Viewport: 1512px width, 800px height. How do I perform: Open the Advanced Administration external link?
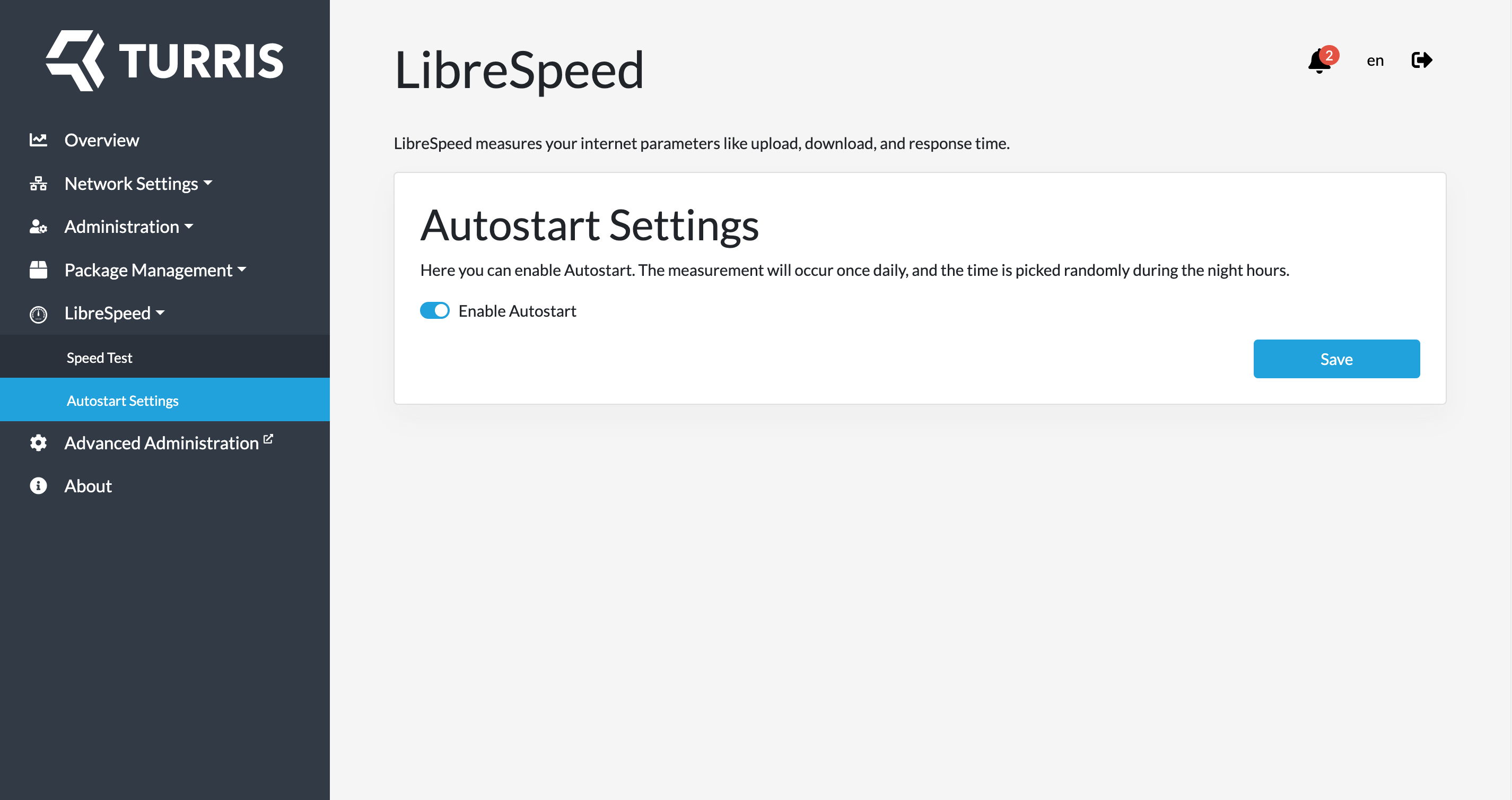point(169,442)
